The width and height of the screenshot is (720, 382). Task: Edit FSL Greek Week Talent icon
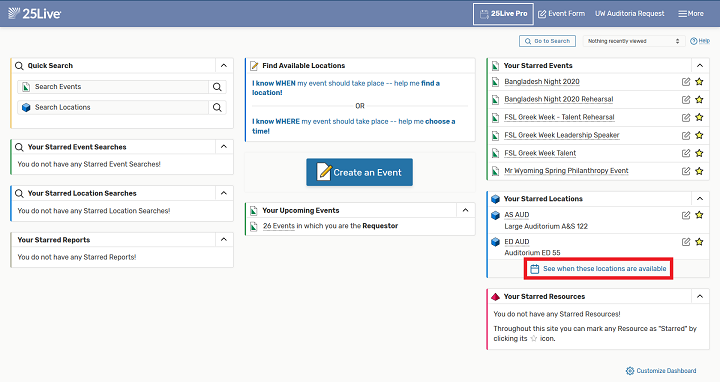click(686, 153)
